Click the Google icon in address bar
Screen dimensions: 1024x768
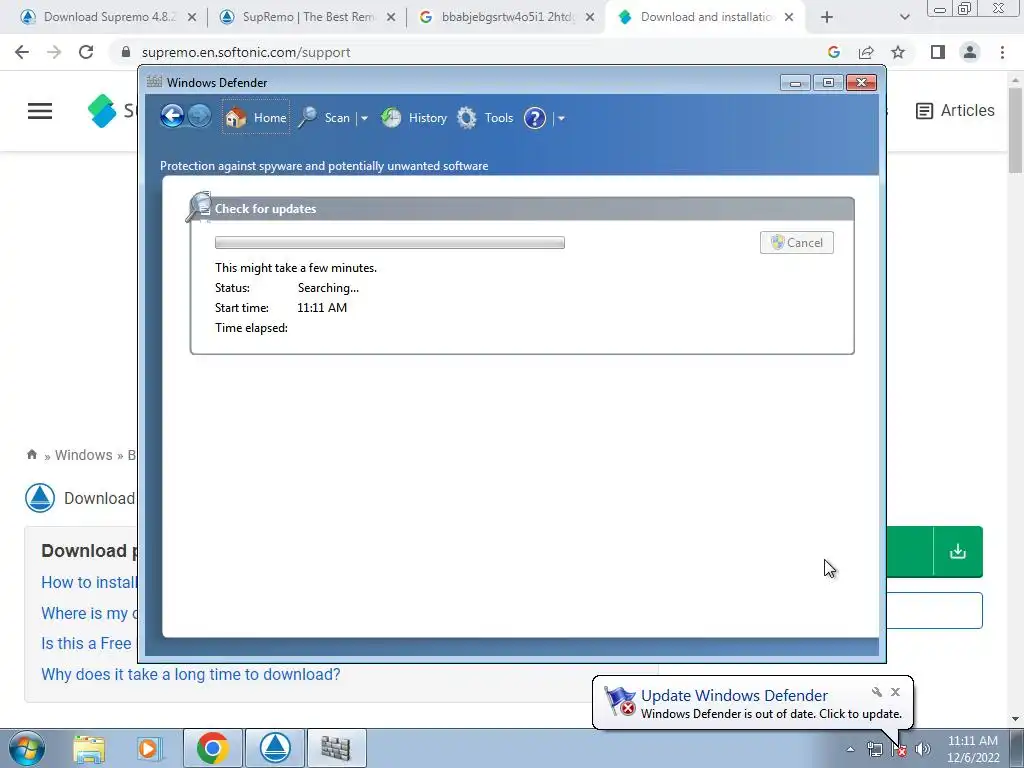833,52
